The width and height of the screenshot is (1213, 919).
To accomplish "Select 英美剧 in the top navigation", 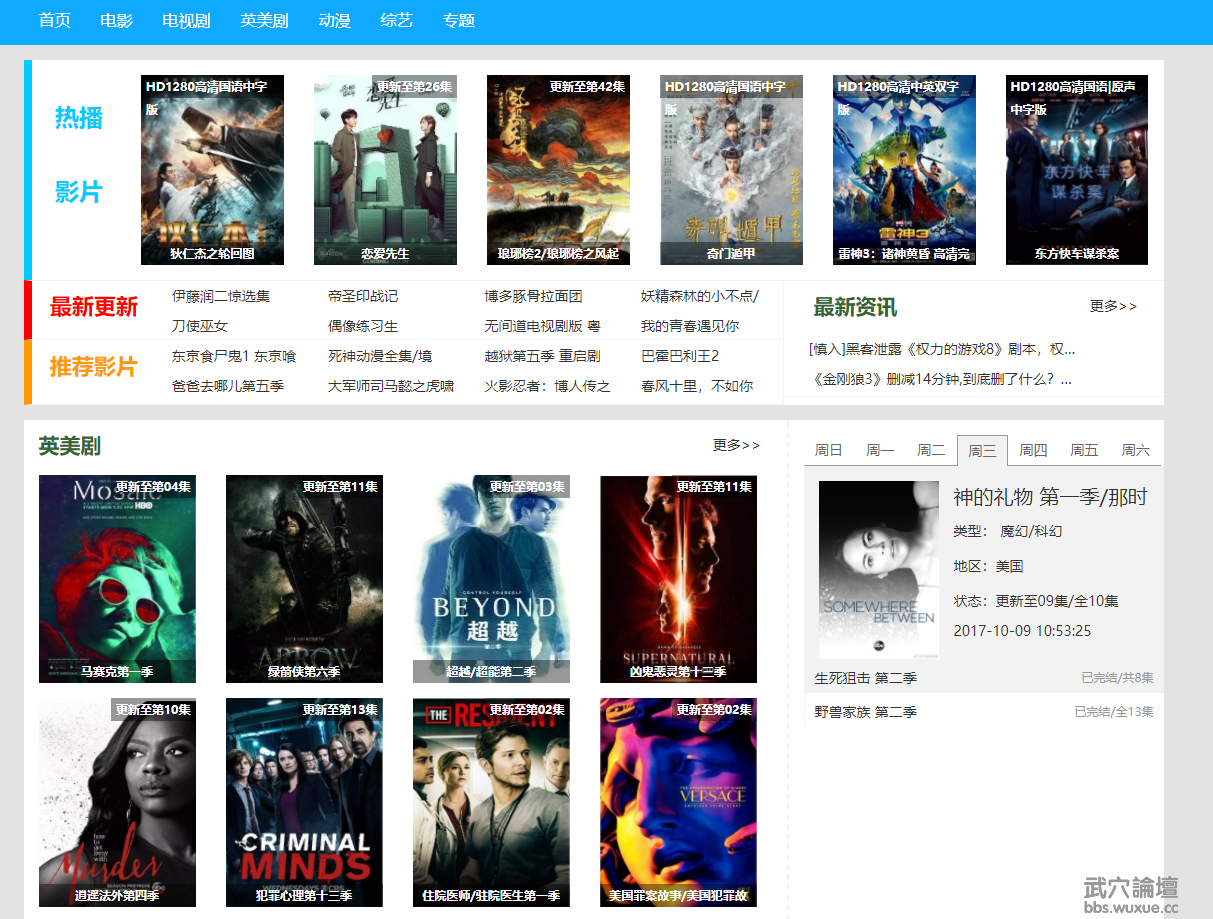I will 264,21.
